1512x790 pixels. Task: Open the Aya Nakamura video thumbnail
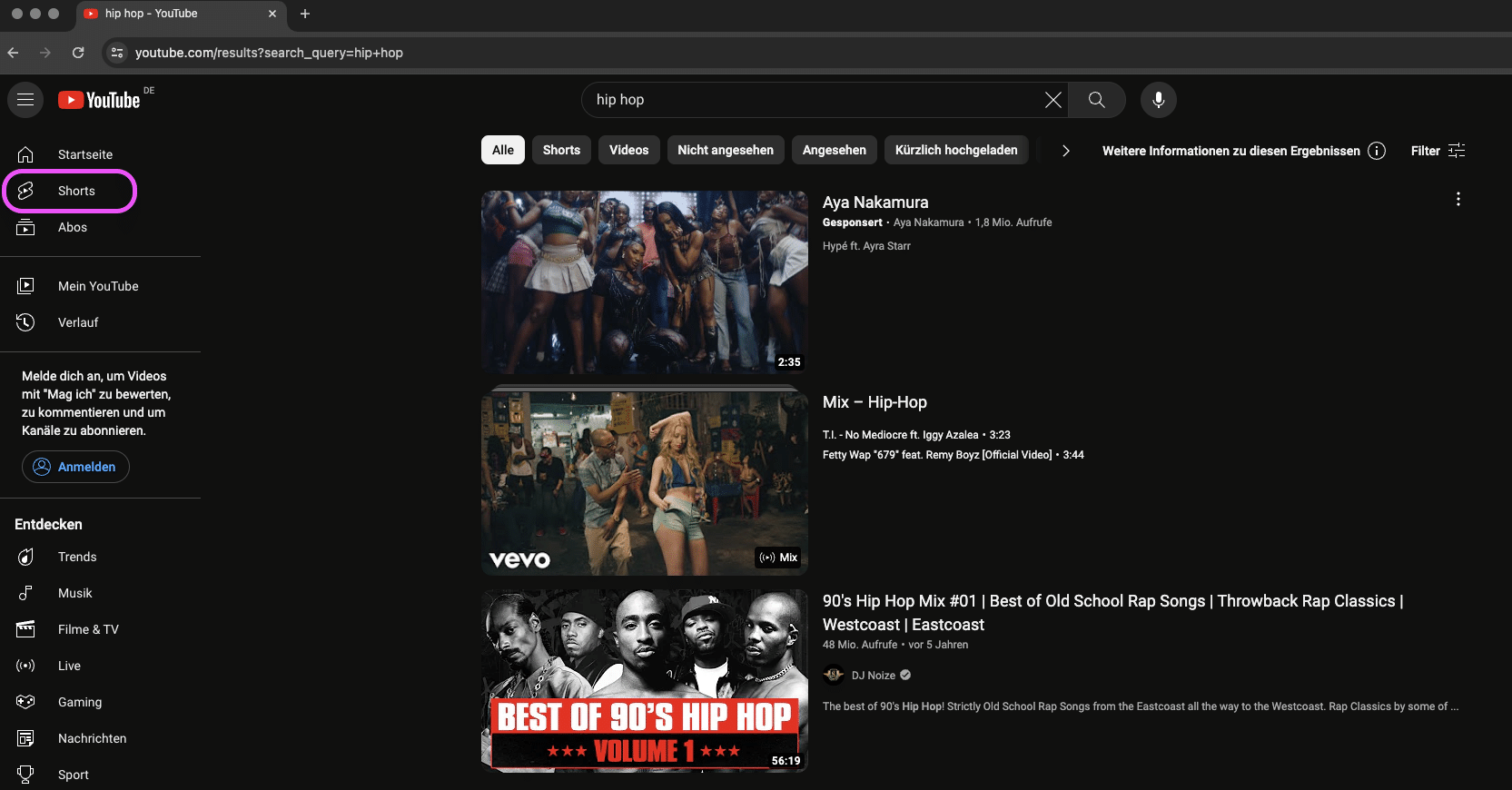click(645, 281)
